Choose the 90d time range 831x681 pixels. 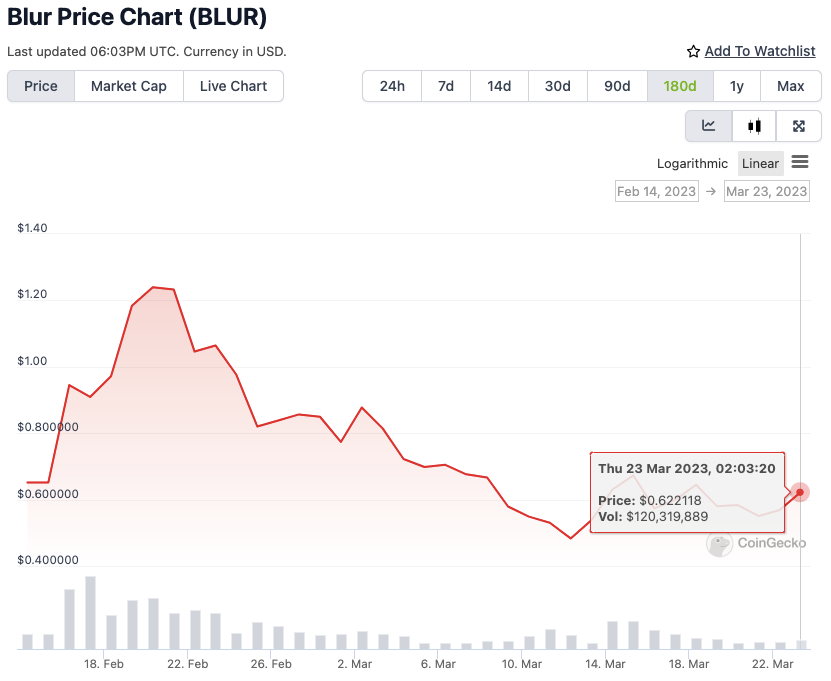[x=617, y=86]
